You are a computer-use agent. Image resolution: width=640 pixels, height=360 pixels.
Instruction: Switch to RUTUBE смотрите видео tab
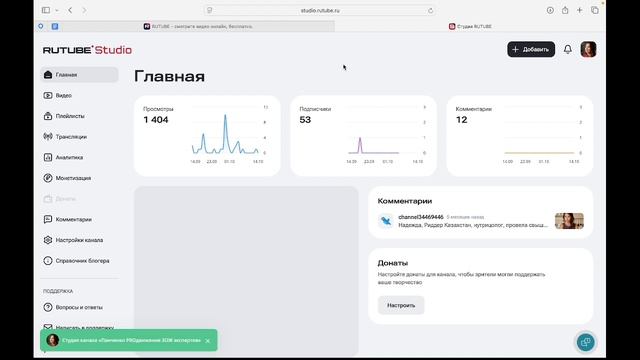(198, 26)
